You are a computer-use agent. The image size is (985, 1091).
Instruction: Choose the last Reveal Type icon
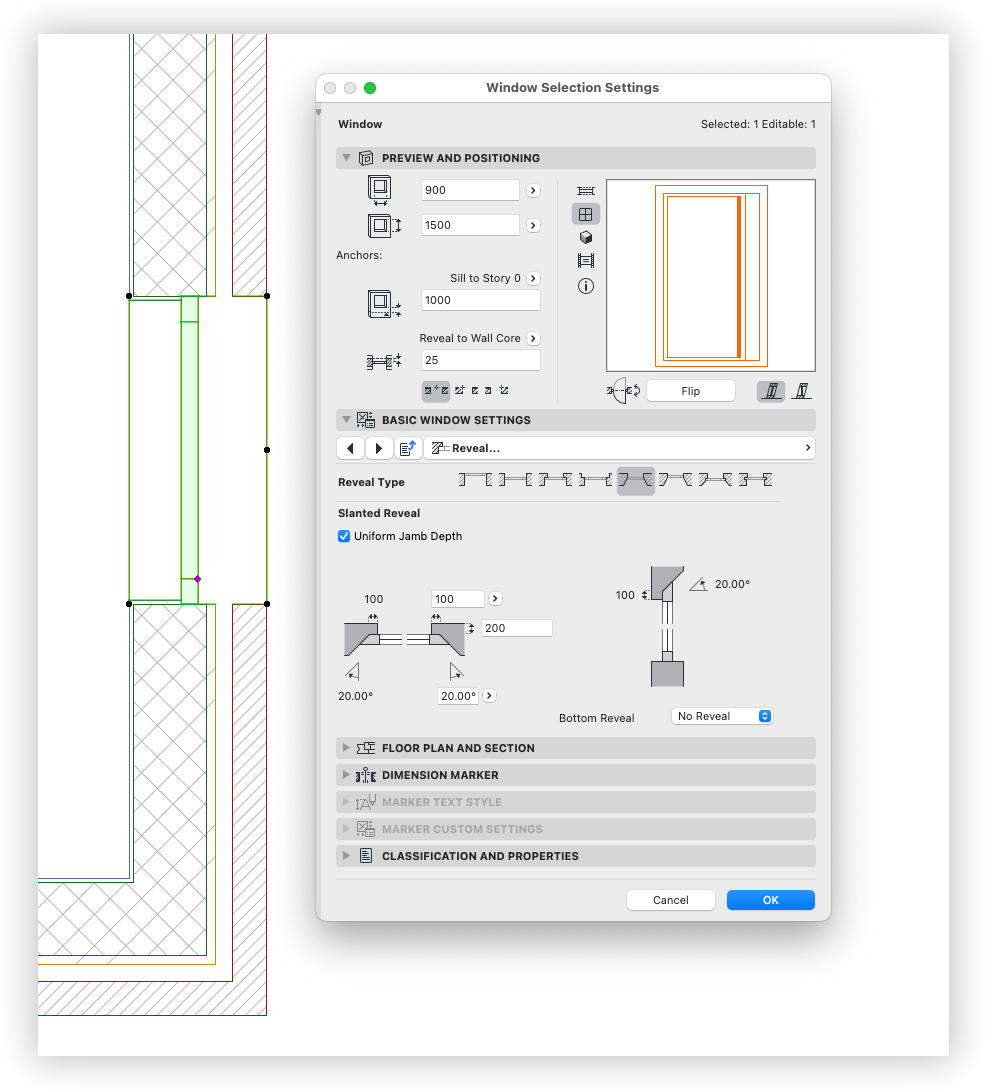(756, 481)
